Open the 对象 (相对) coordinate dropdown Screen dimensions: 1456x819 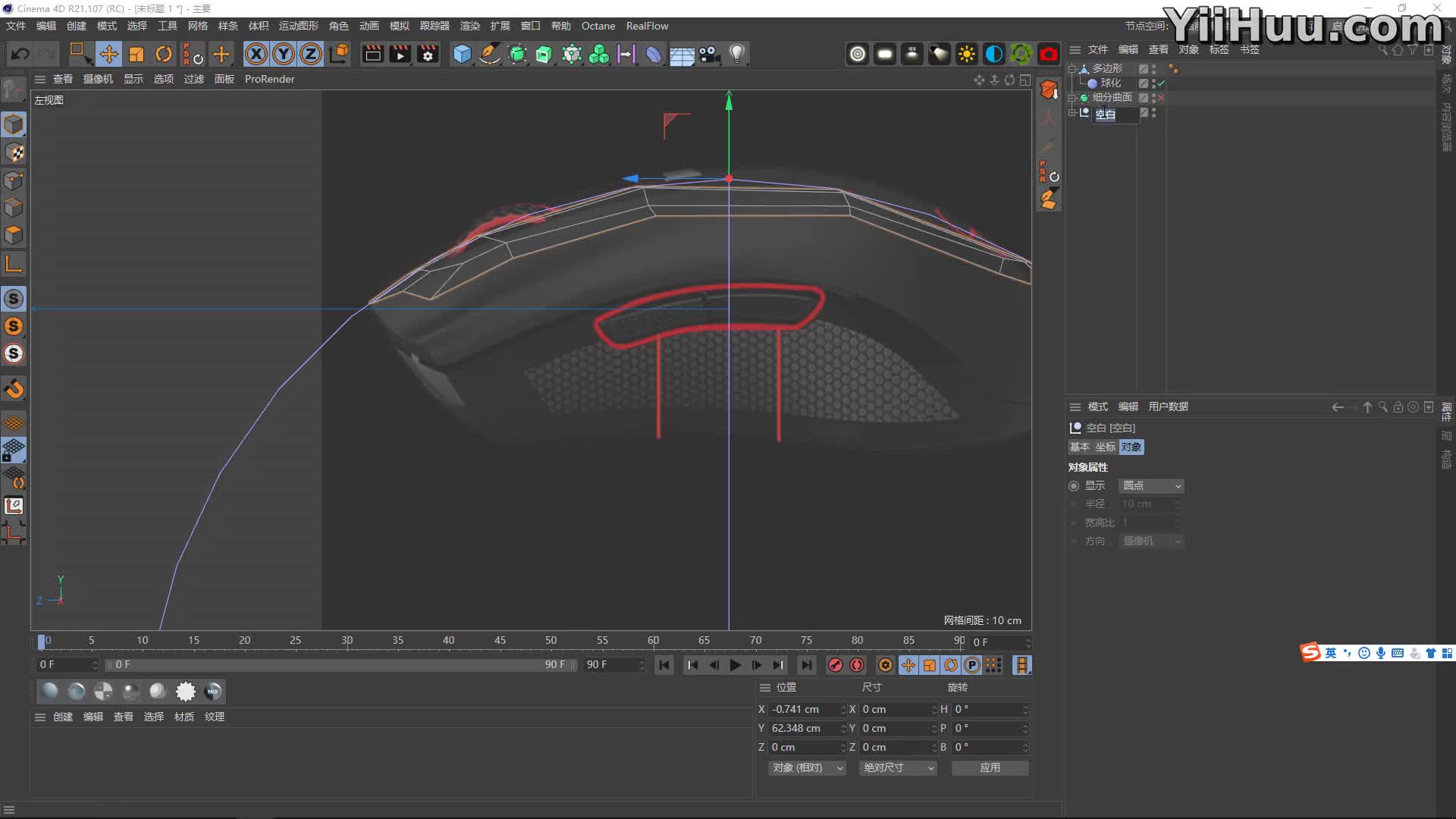click(807, 767)
